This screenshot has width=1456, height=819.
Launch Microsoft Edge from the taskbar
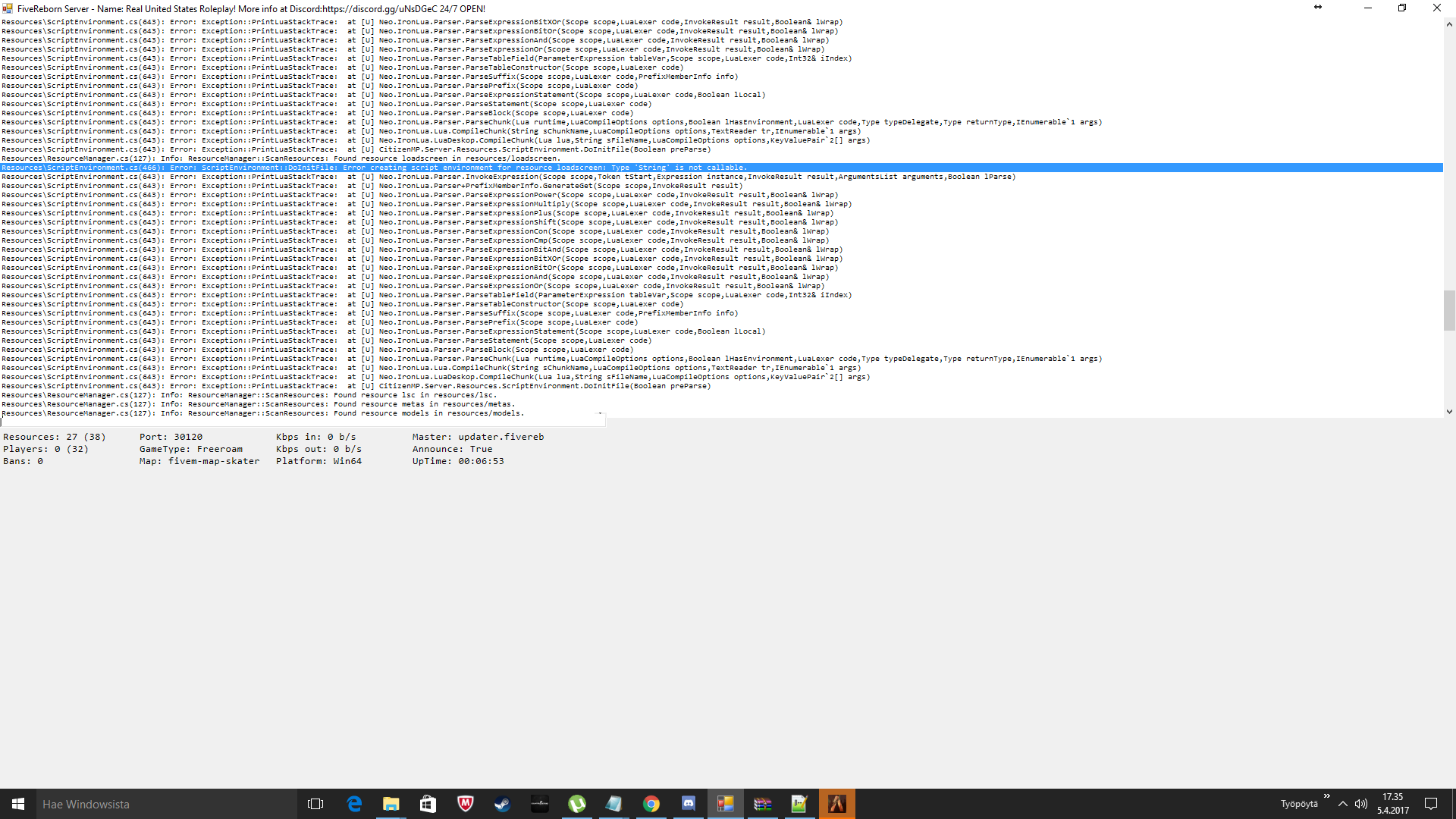click(354, 804)
